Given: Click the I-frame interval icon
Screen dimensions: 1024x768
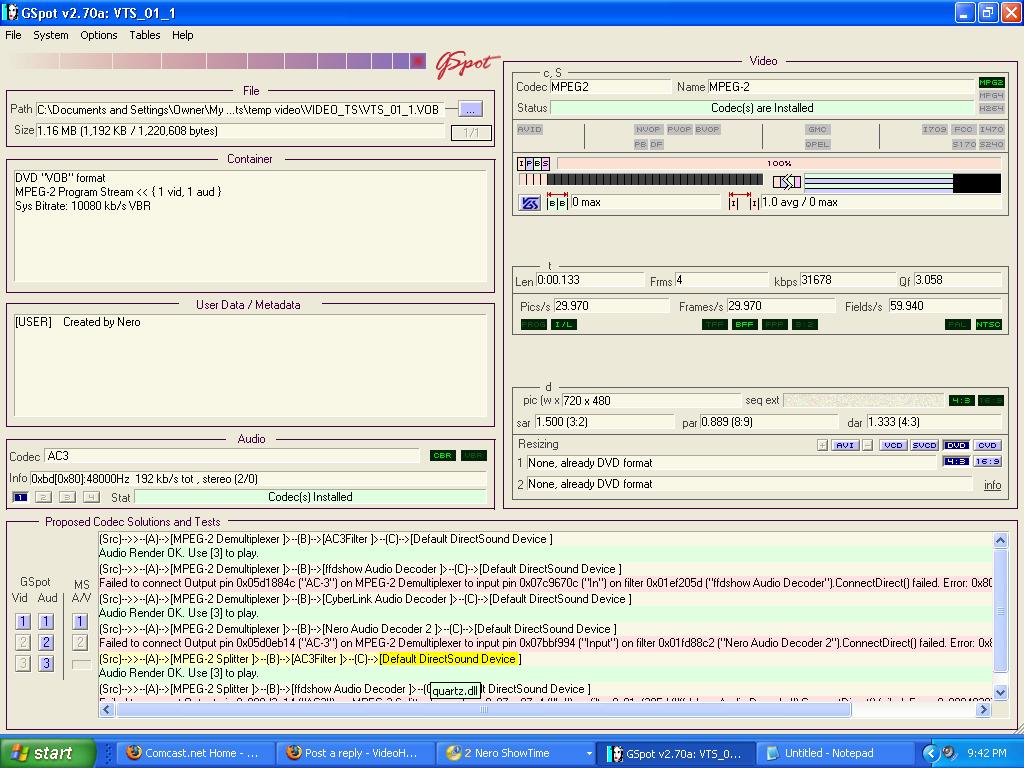Looking at the screenshot, I should [744, 202].
